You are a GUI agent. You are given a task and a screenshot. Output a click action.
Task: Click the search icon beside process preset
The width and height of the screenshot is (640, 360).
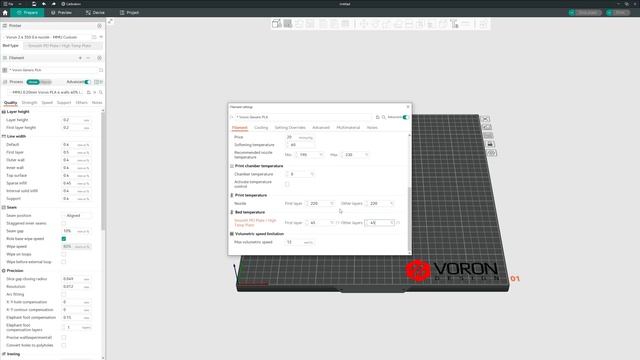click(101, 93)
